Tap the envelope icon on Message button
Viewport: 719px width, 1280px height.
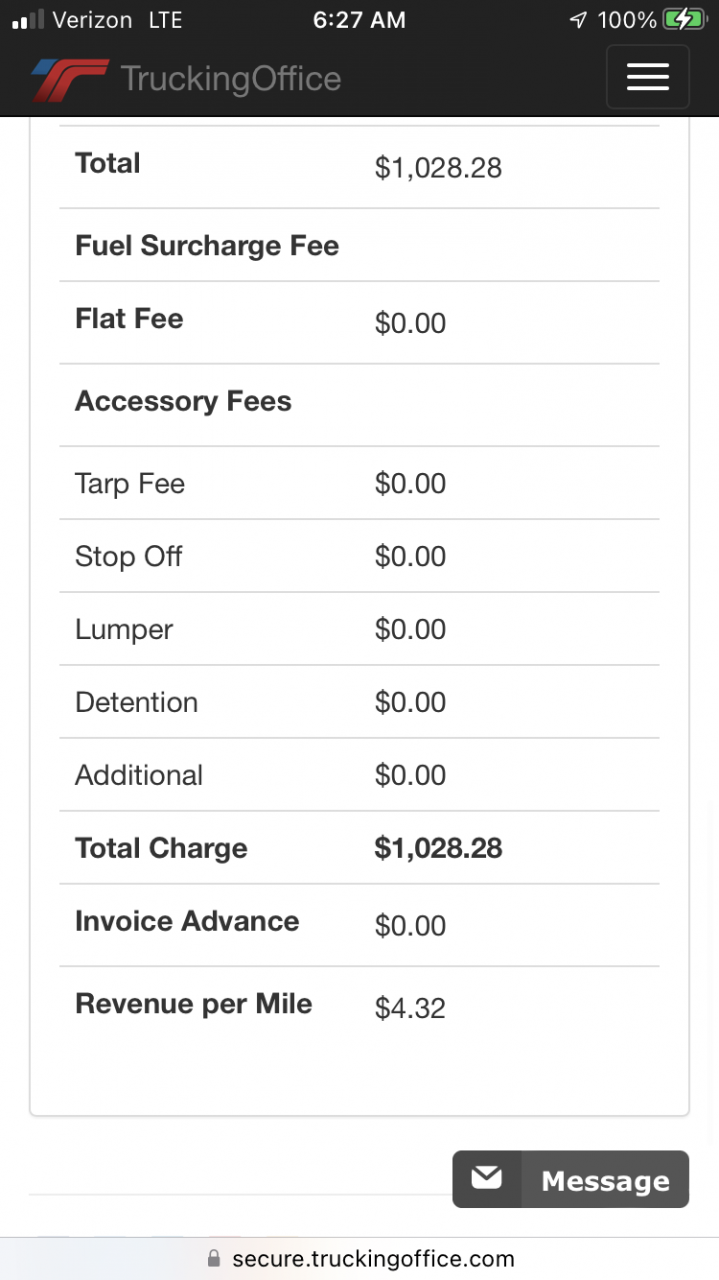[487, 1179]
